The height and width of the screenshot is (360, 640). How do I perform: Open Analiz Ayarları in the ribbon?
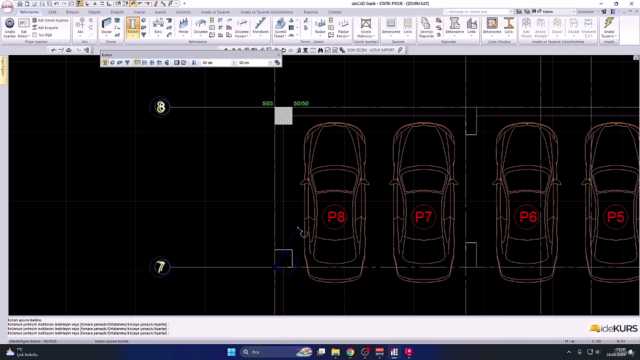9,28
